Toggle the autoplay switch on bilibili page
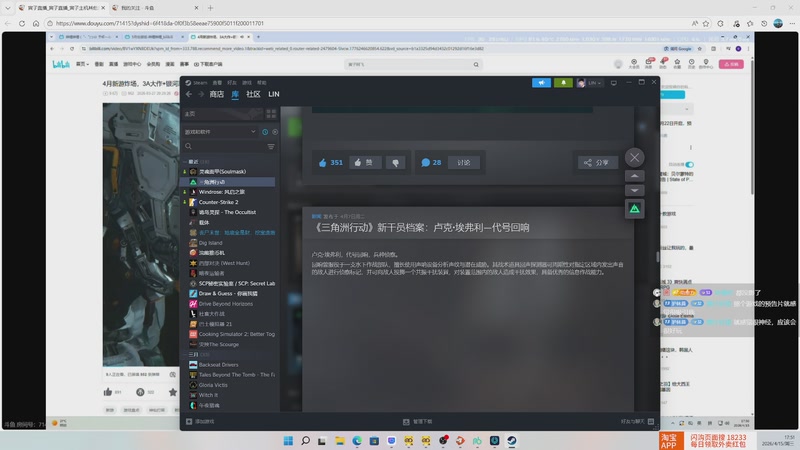The height and width of the screenshot is (450, 800). tap(689, 165)
